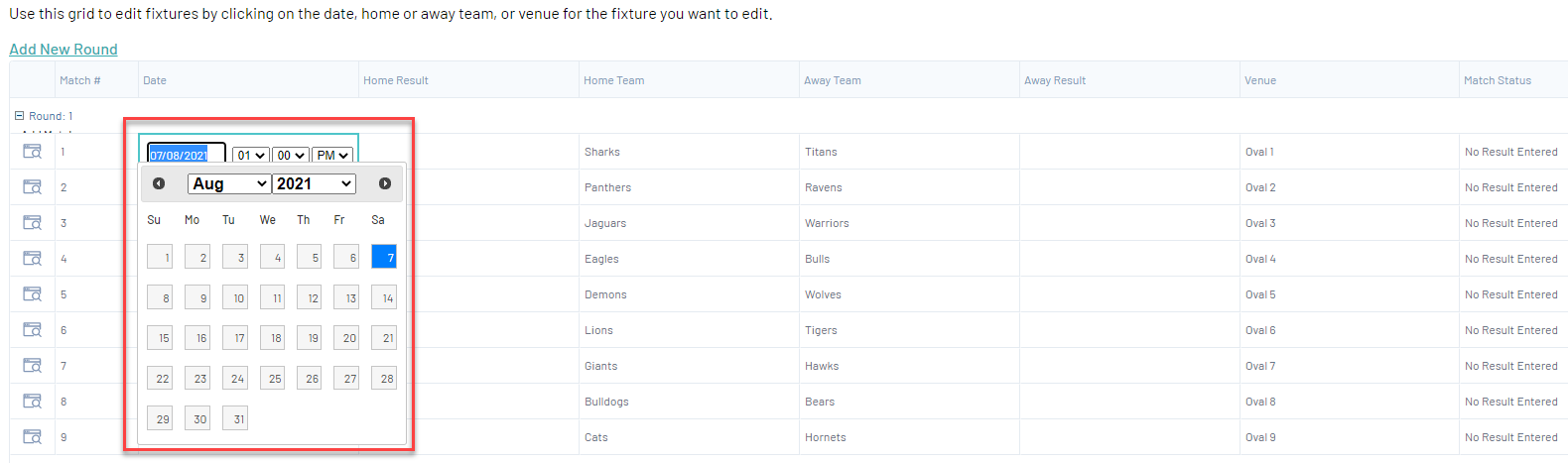
Task: Click the match details icon for match 9
Action: (33, 437)
